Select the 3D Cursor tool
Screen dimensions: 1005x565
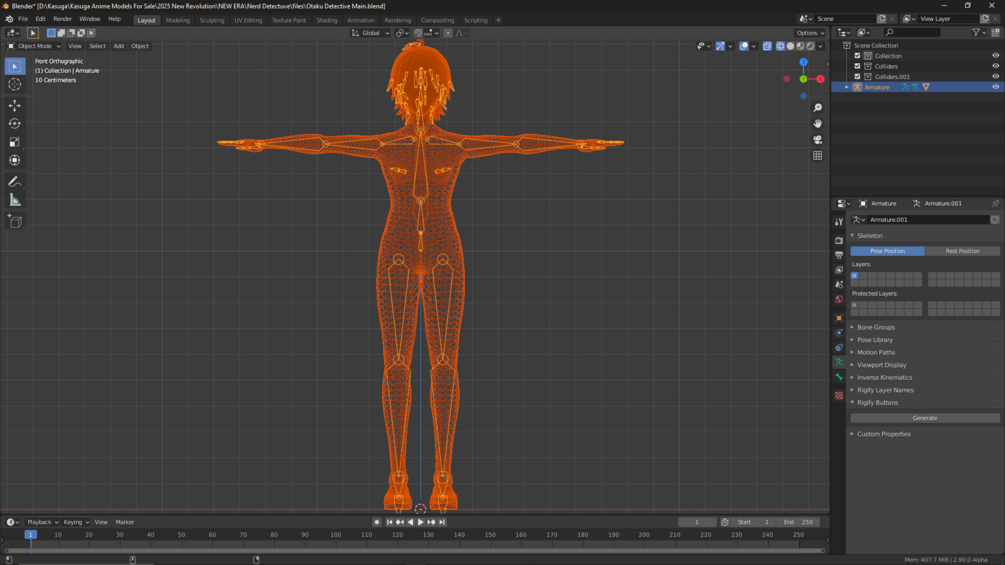[x=15, y=84]
